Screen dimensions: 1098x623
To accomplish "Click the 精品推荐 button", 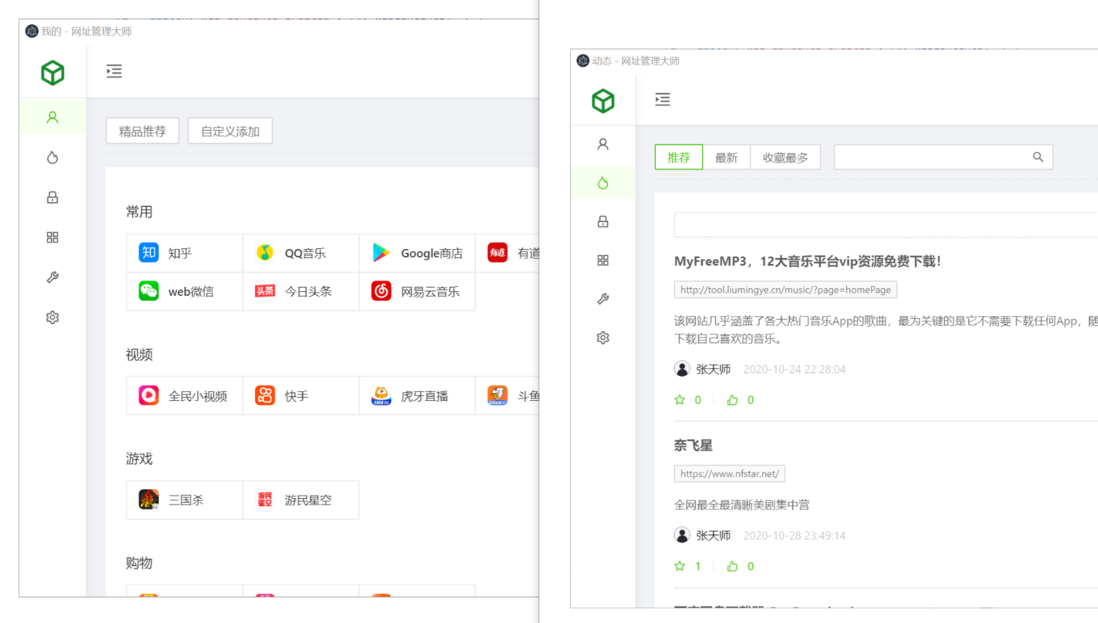I will [142, 131].
